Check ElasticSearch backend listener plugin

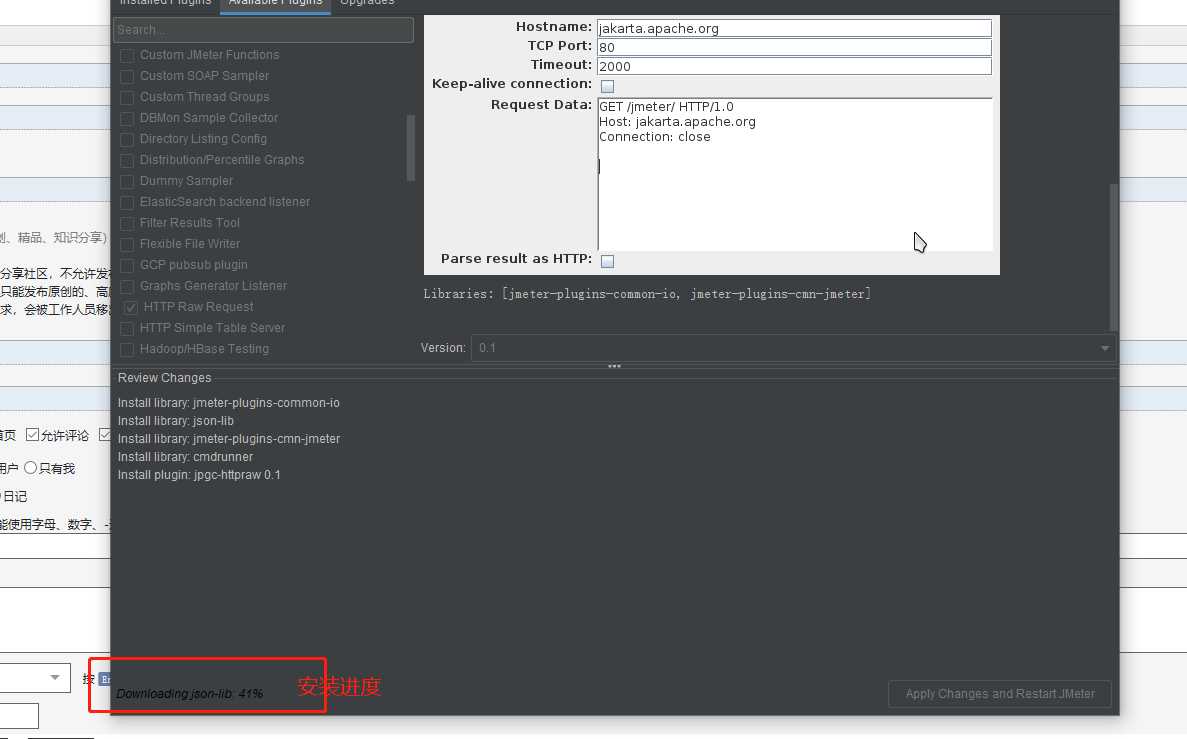127,203
